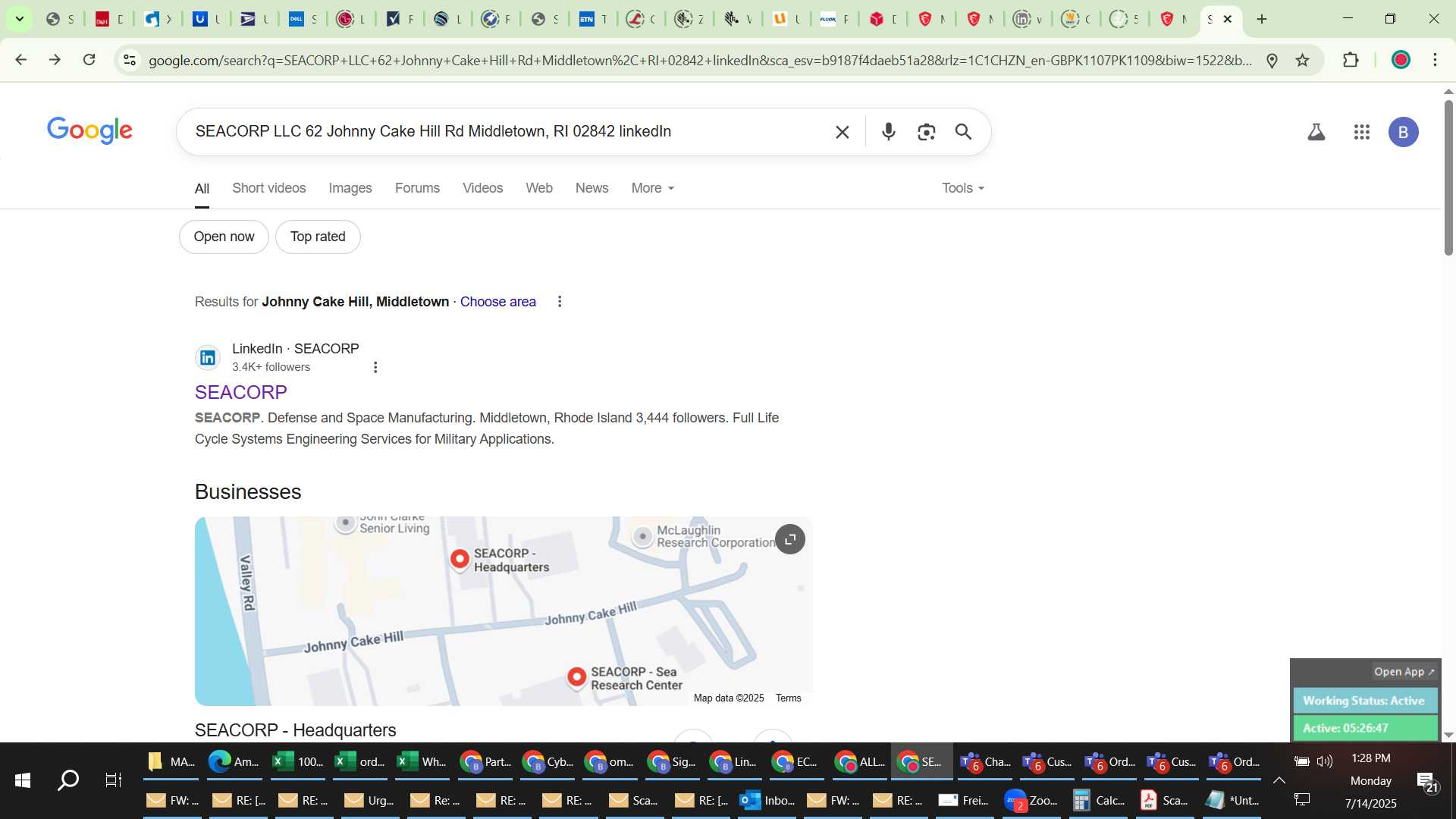The height and width of the screenshot is (819, 1456).
Task: Open Chrome three-dot menu
Action: (1436, 60)
